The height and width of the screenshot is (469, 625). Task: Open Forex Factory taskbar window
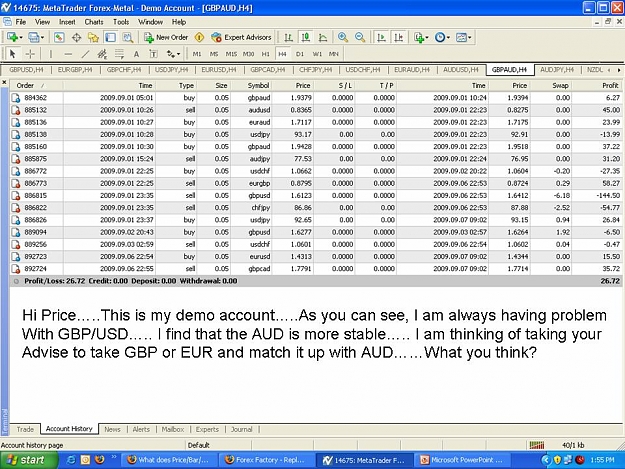coord(266,460)
